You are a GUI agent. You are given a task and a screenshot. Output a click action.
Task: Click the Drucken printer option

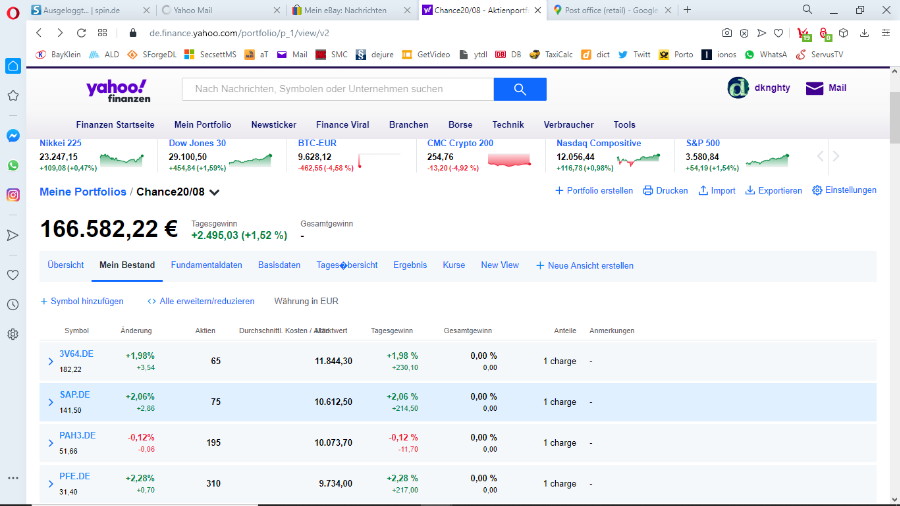pos(665,191)
